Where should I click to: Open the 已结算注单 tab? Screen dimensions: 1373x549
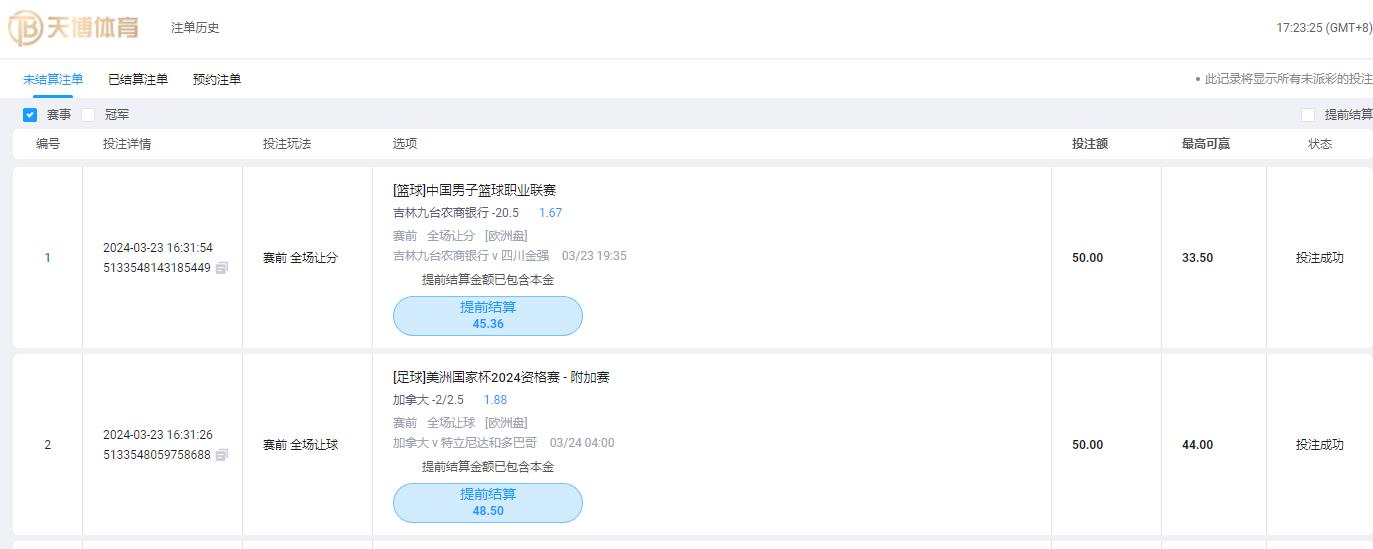pyautogui.click(x=138, y=79)
